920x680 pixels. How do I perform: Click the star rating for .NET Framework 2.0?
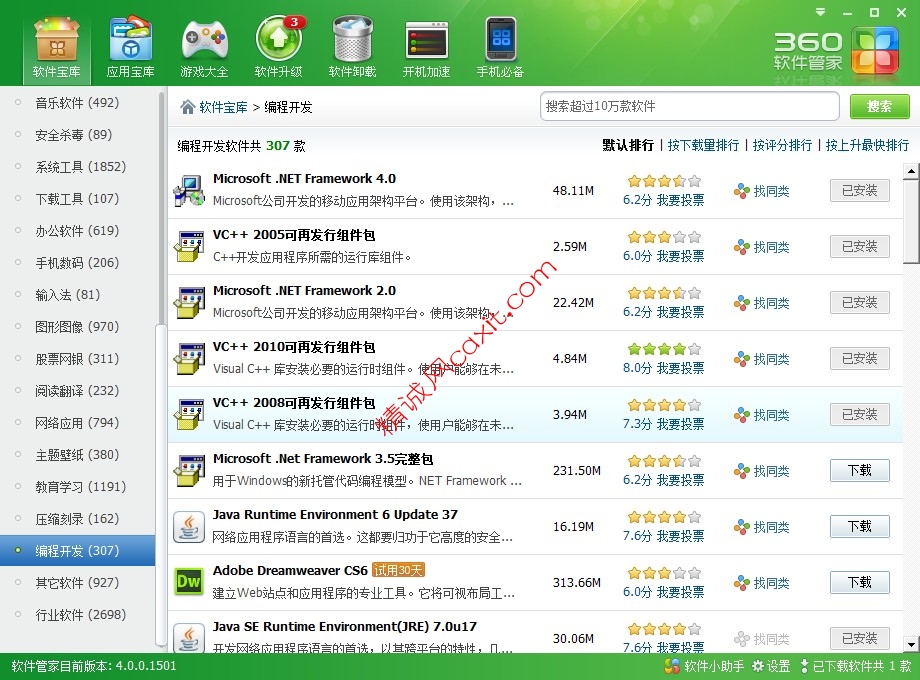pos(664,293)
